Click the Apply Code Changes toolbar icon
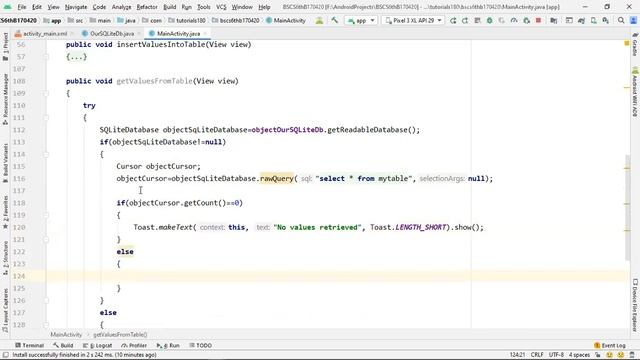The height and width of the screenshot is (360, 640). (477, 20)
